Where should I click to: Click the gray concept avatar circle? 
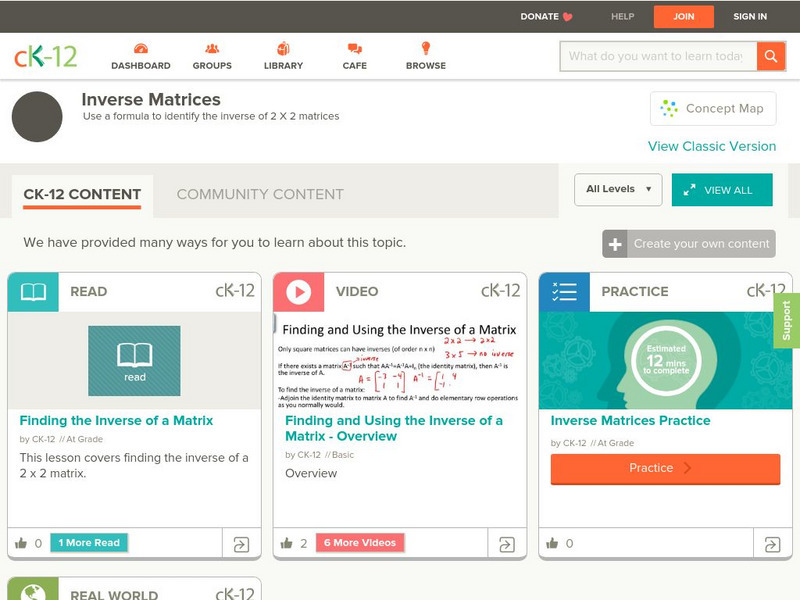pos(37,117)
